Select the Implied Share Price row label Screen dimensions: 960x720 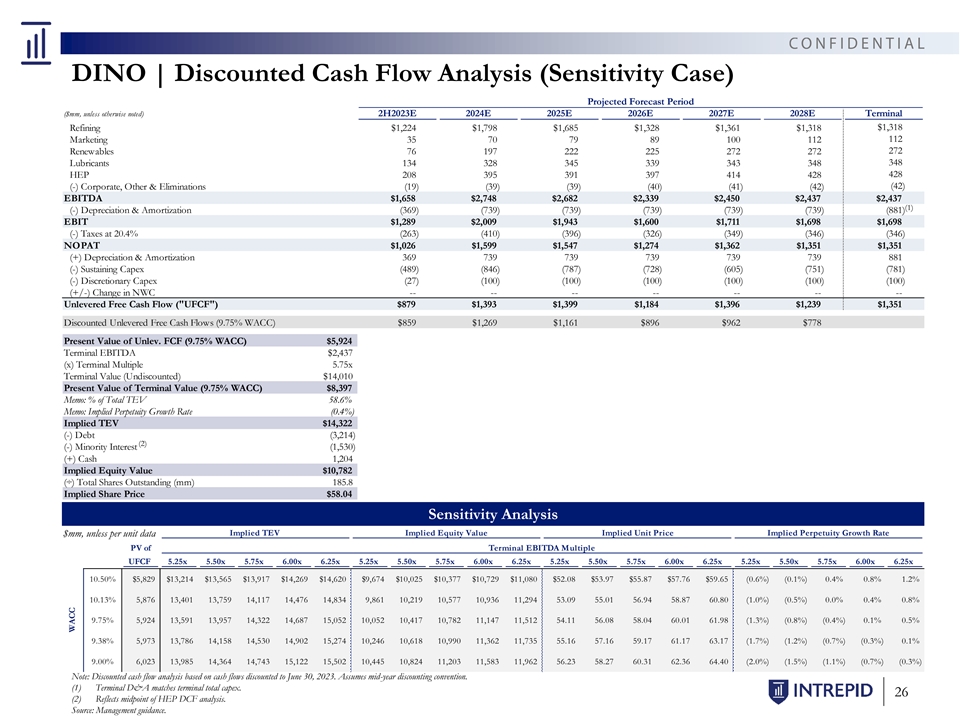point(104,494)
